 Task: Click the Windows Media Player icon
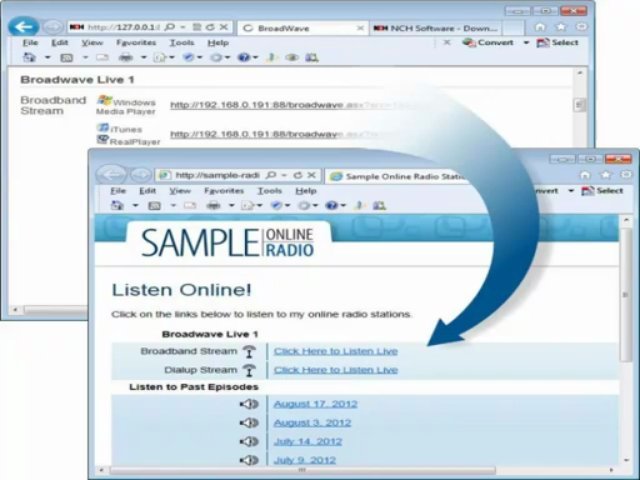(103, 101)
